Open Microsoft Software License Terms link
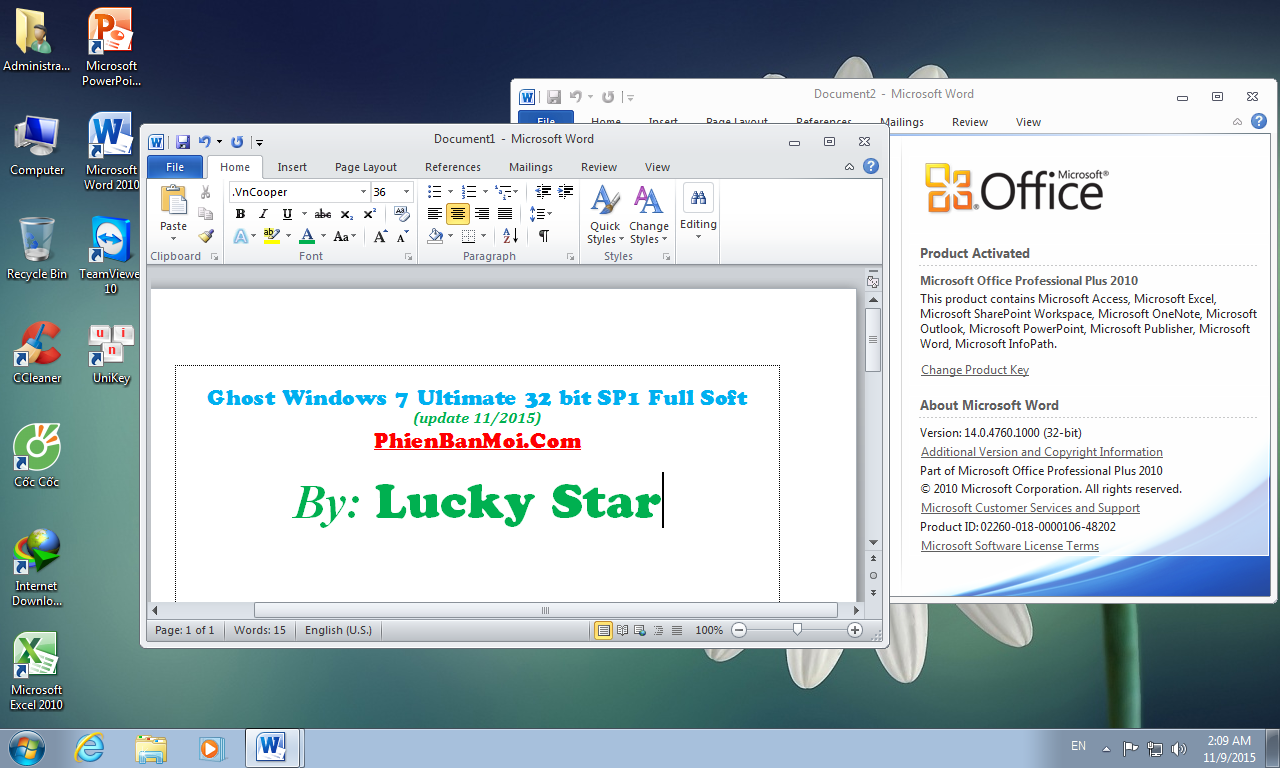This screenshot has width=1280, height=768. coord(1010,546)
